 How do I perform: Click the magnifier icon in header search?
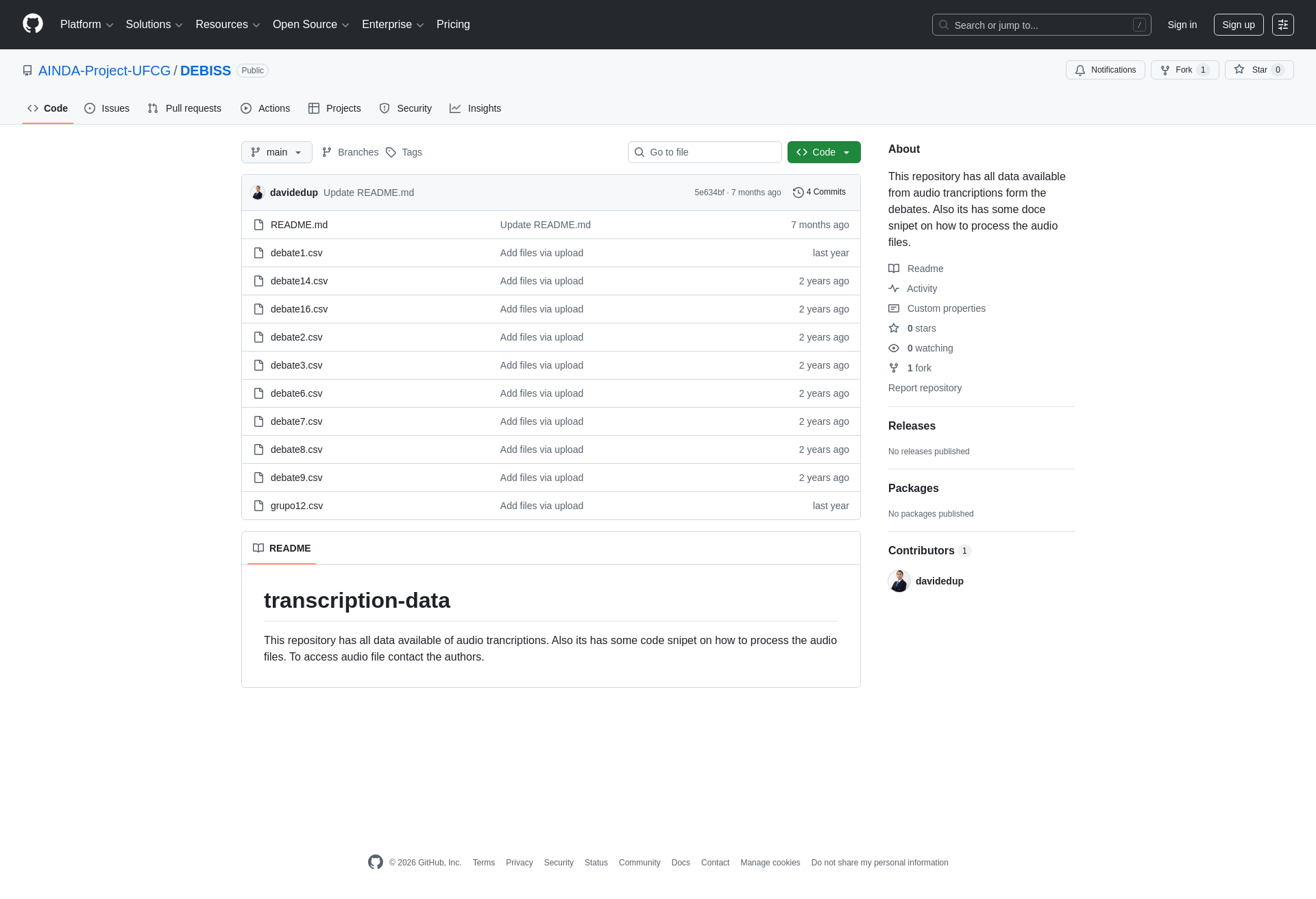[x=944, y=25]
